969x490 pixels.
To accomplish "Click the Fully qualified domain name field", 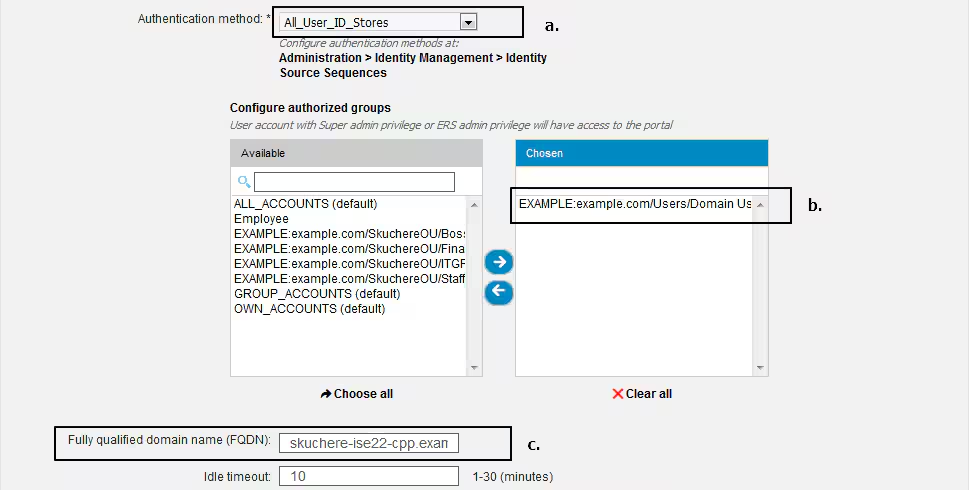I will 368,443.
